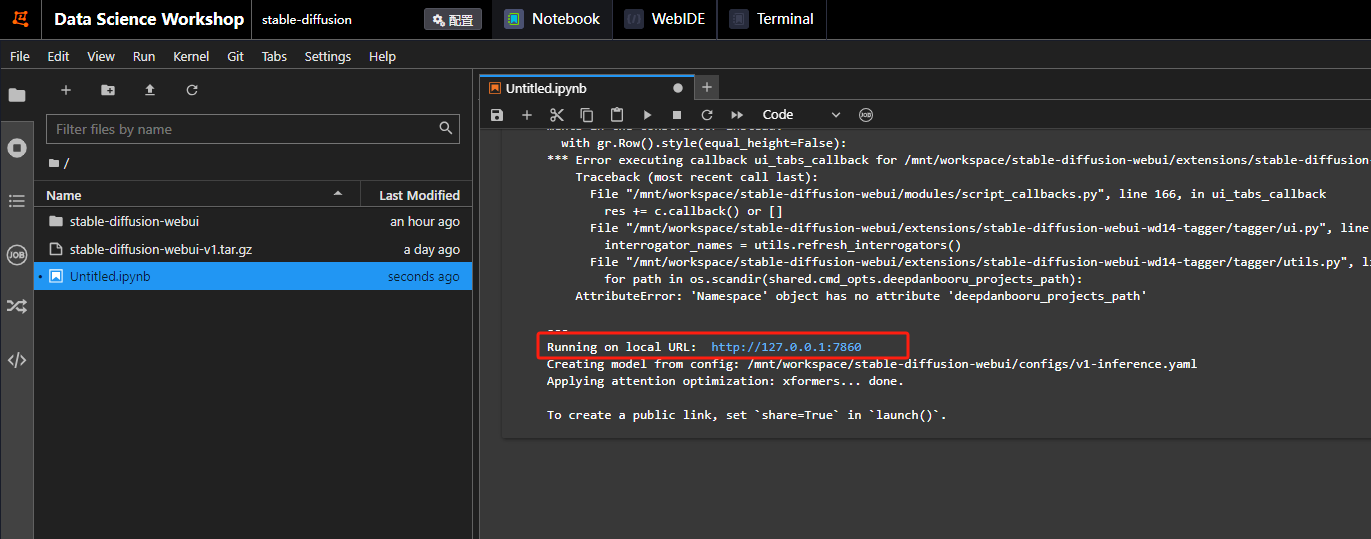Click the stable-diffusion project name label

[307, 20]
